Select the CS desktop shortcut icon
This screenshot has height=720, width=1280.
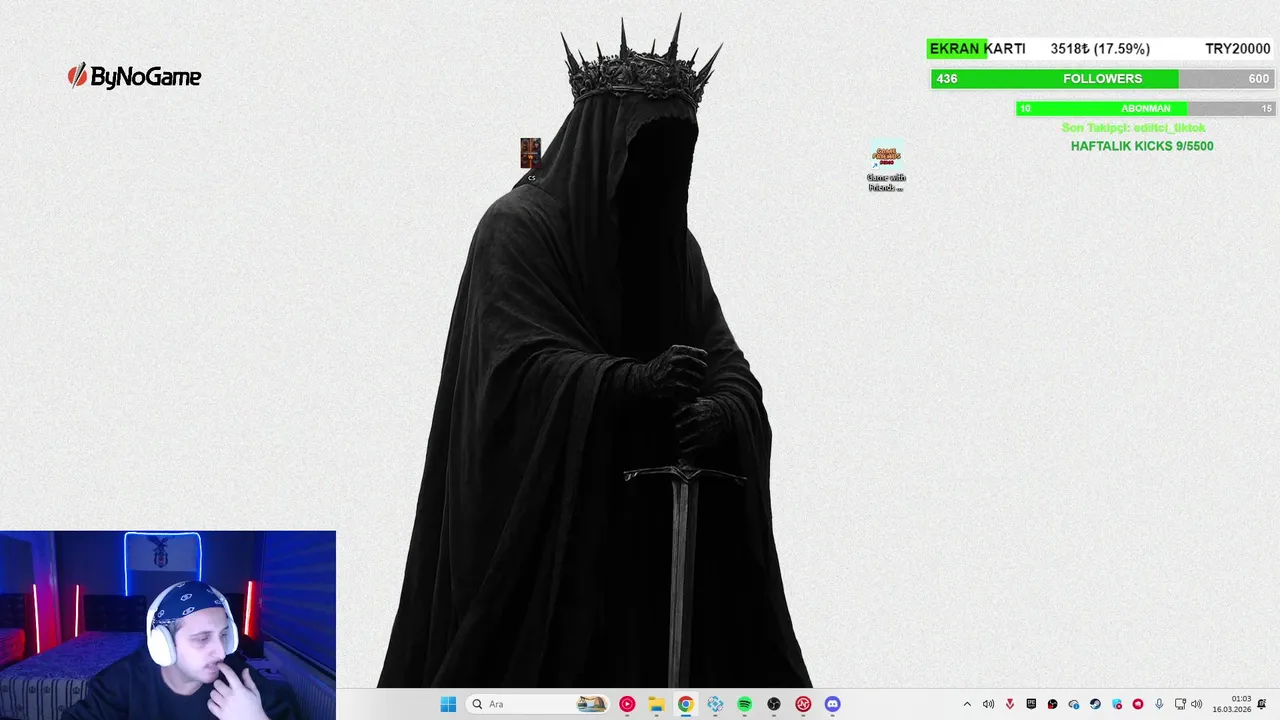point(530,160)
